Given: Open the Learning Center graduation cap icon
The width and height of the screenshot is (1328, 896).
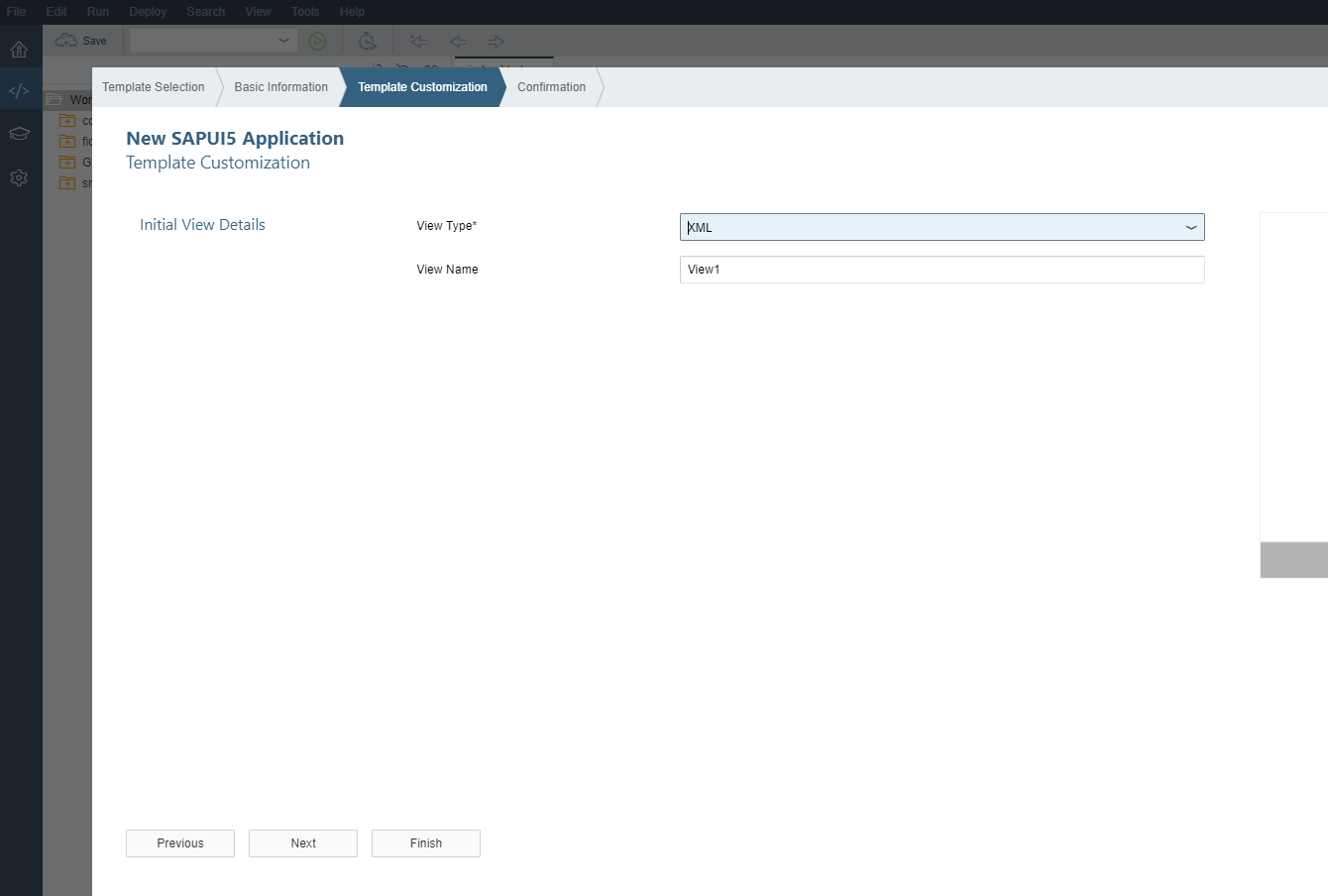Looking at the screenshot, I should coord(19,134).
